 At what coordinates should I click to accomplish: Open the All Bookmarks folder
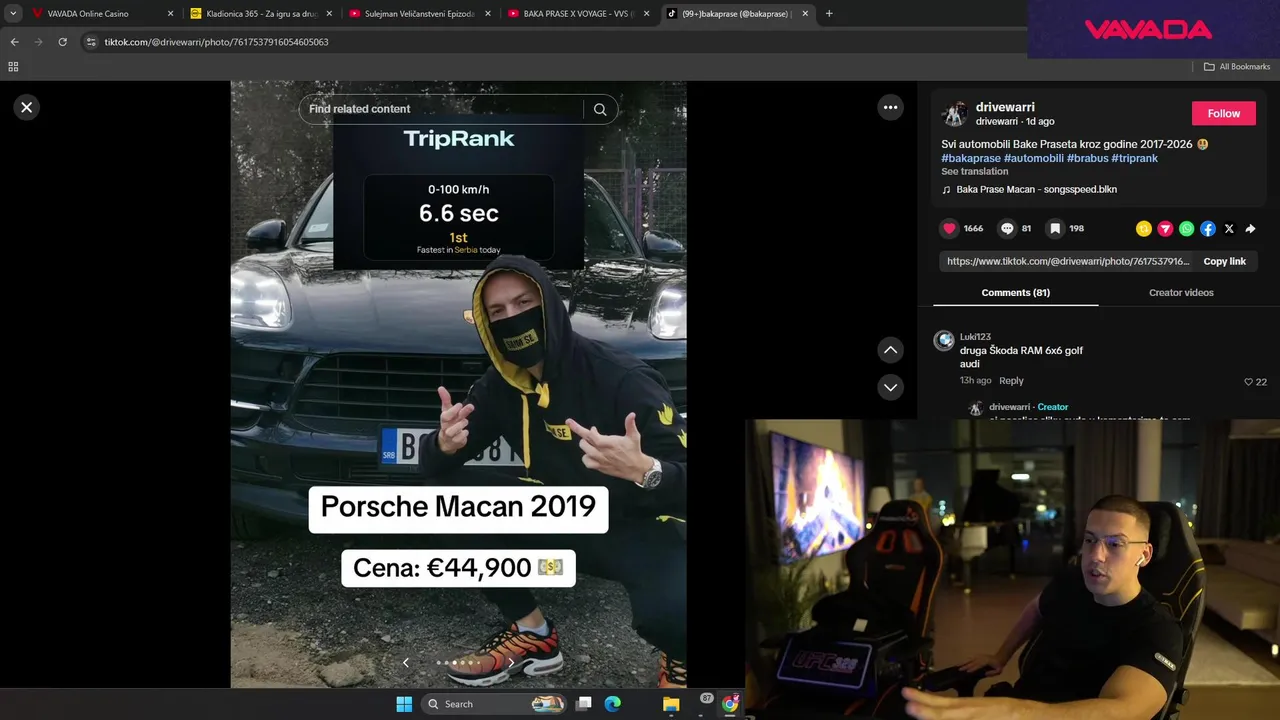[x=1237, y=67]
